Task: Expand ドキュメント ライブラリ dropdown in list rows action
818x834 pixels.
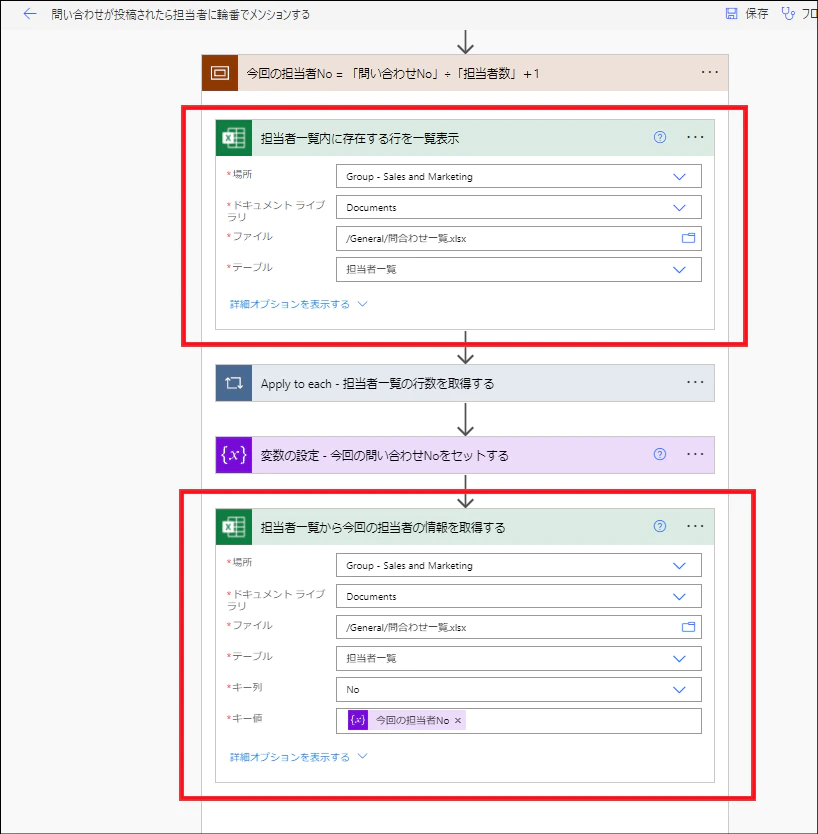Action: [x=679, y=207]
